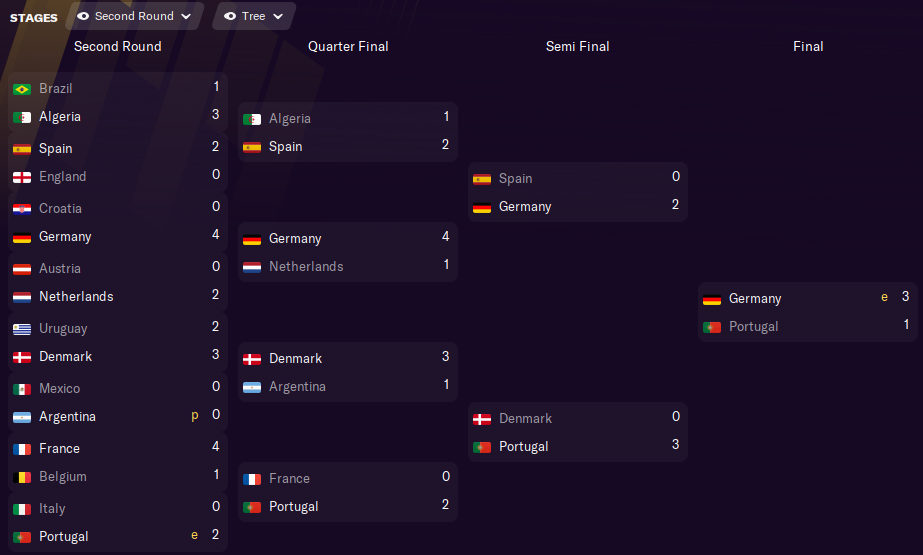Open Algeria team in Quarter Final
The image size is (923, 555).
click(290, 119)
